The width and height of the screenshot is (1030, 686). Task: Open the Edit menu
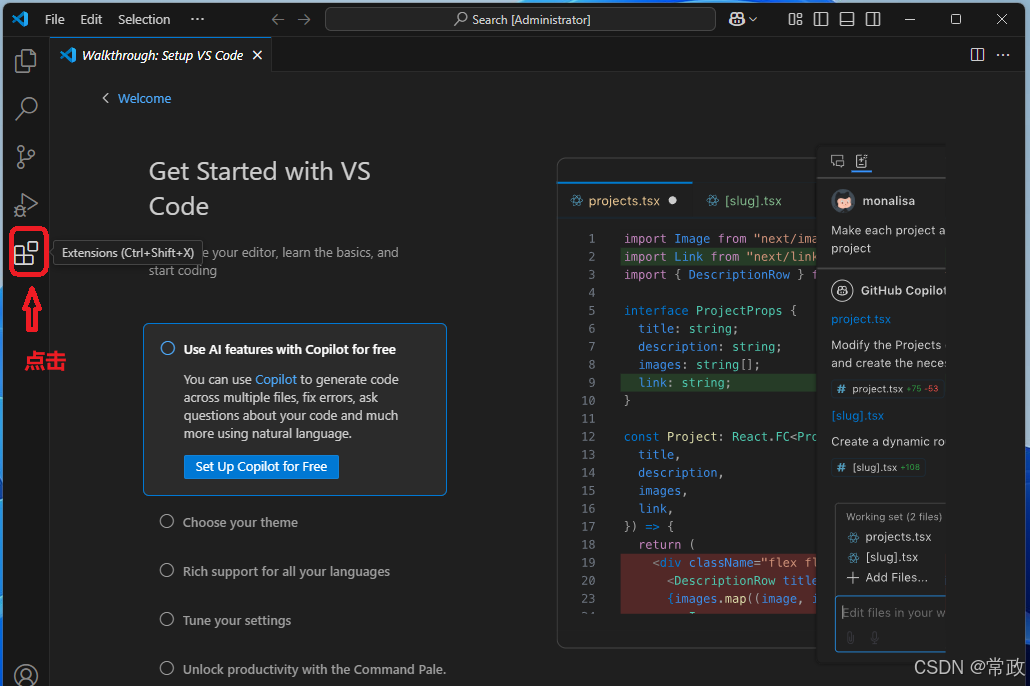(91, 20)
